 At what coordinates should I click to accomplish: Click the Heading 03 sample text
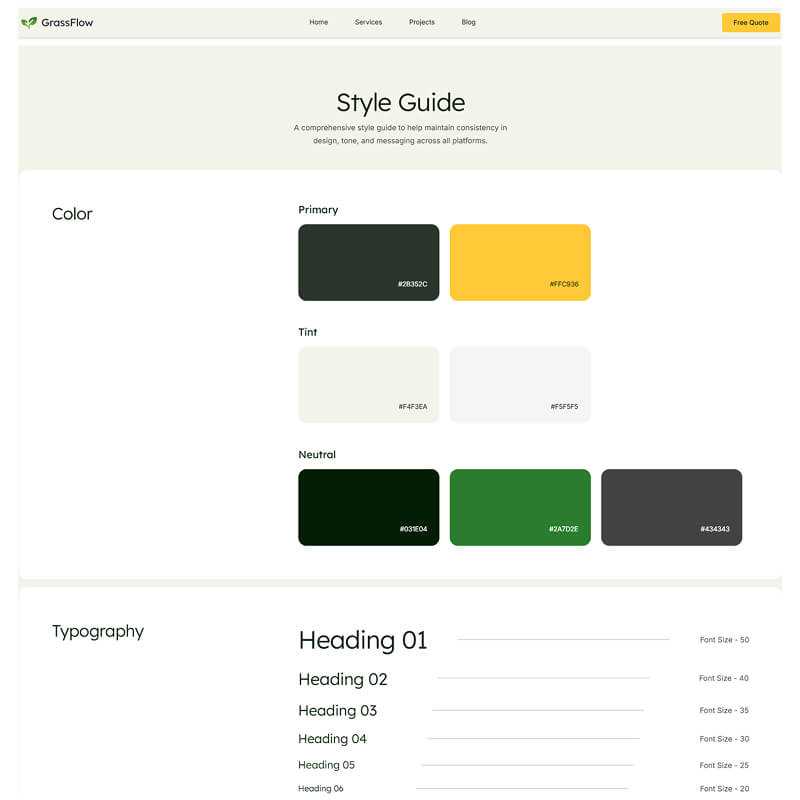337,711
